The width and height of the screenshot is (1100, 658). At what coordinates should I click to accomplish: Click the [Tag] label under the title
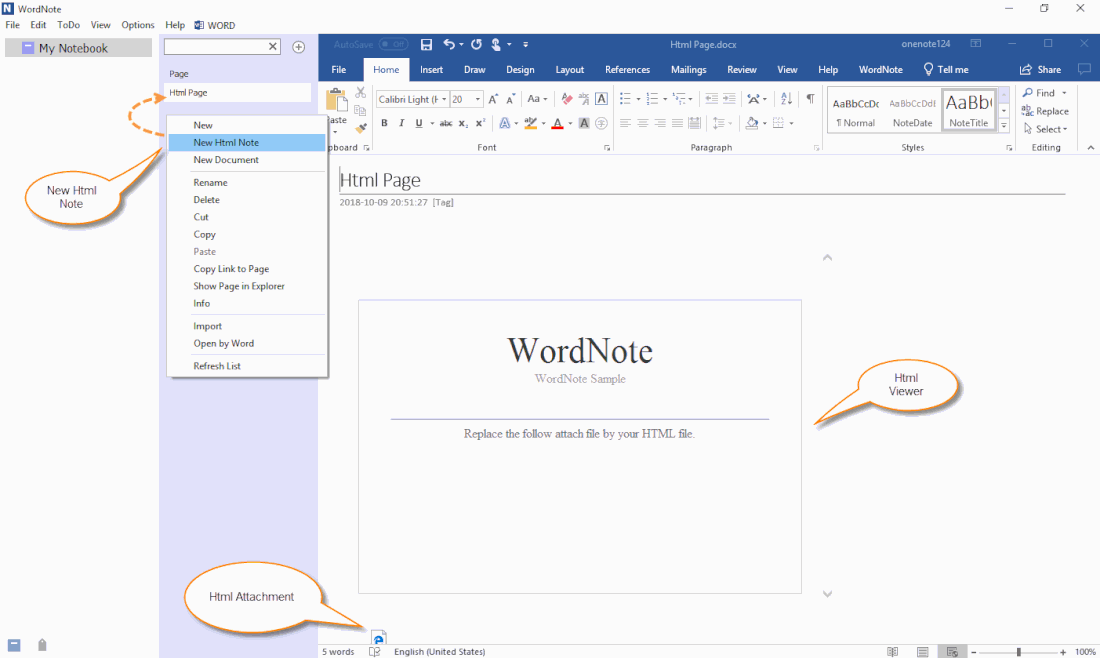click(443, 202)
